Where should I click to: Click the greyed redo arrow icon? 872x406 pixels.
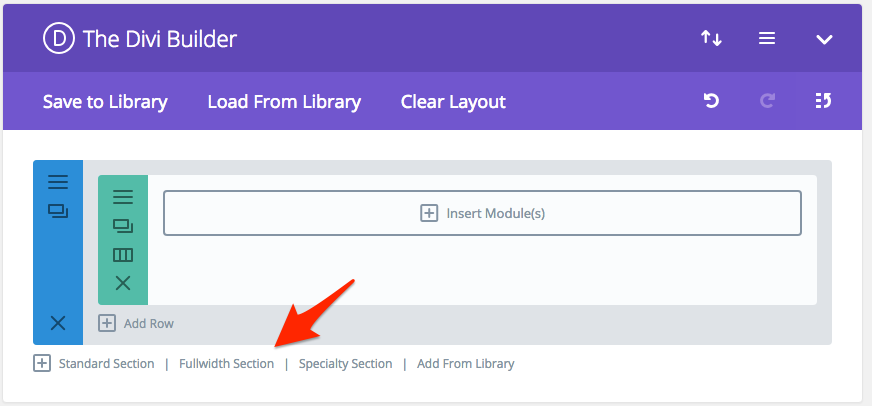pos(767,101)
